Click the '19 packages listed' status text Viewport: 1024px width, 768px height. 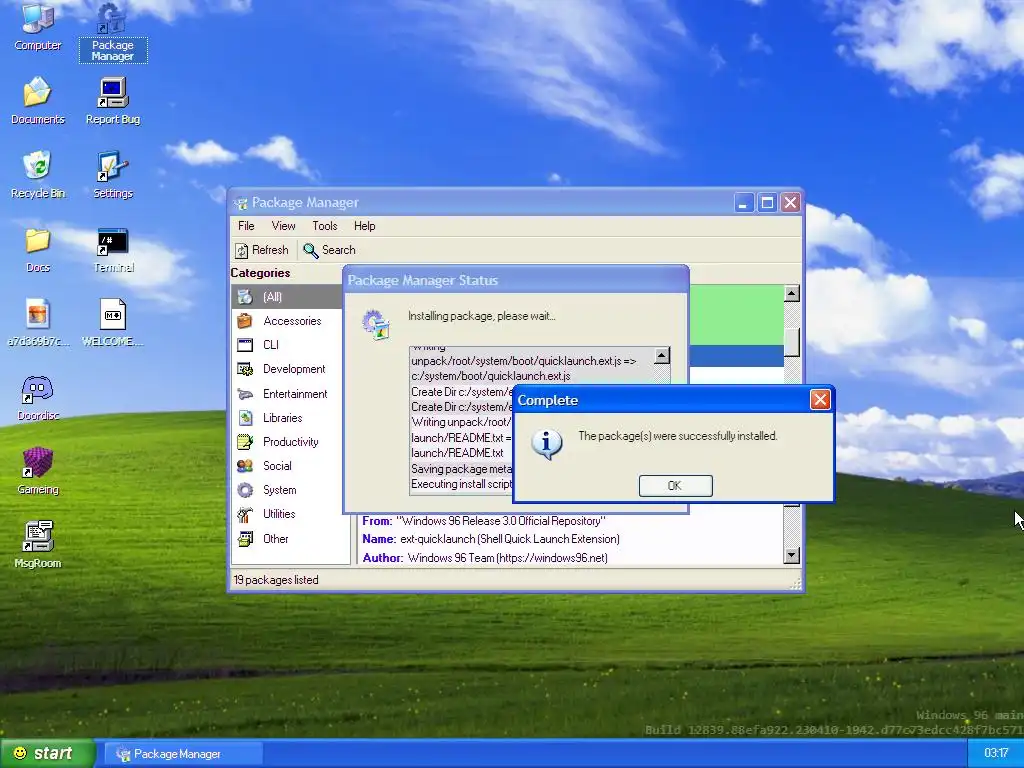tap(276, 580)
